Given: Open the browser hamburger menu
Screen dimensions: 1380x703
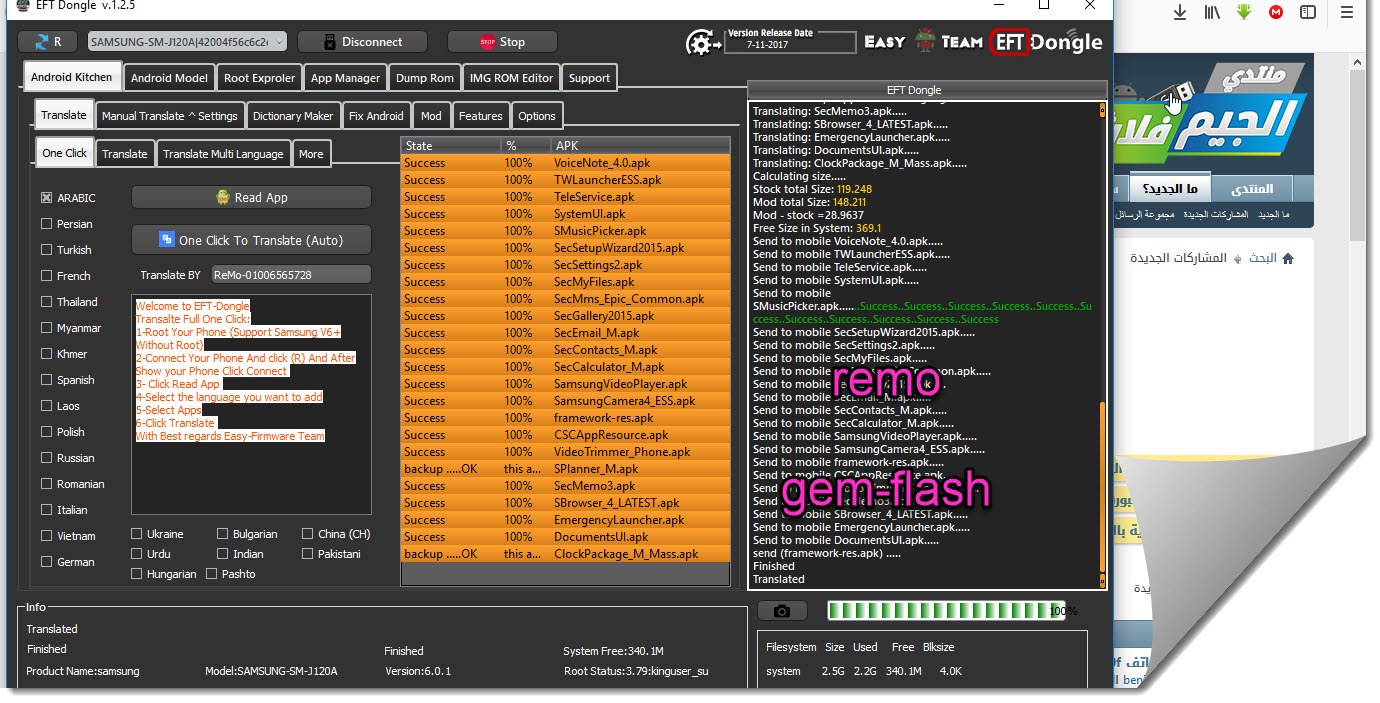Looking at the screenshot, I should 1347,12.
